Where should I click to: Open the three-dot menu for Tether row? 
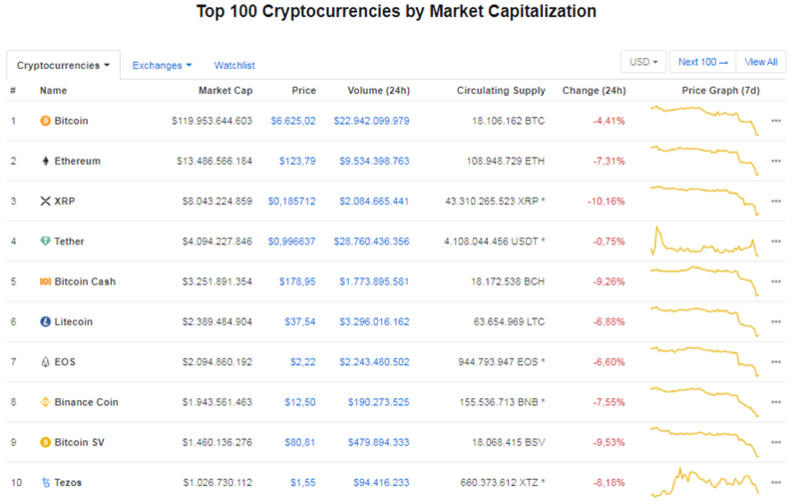coord(776,241)
